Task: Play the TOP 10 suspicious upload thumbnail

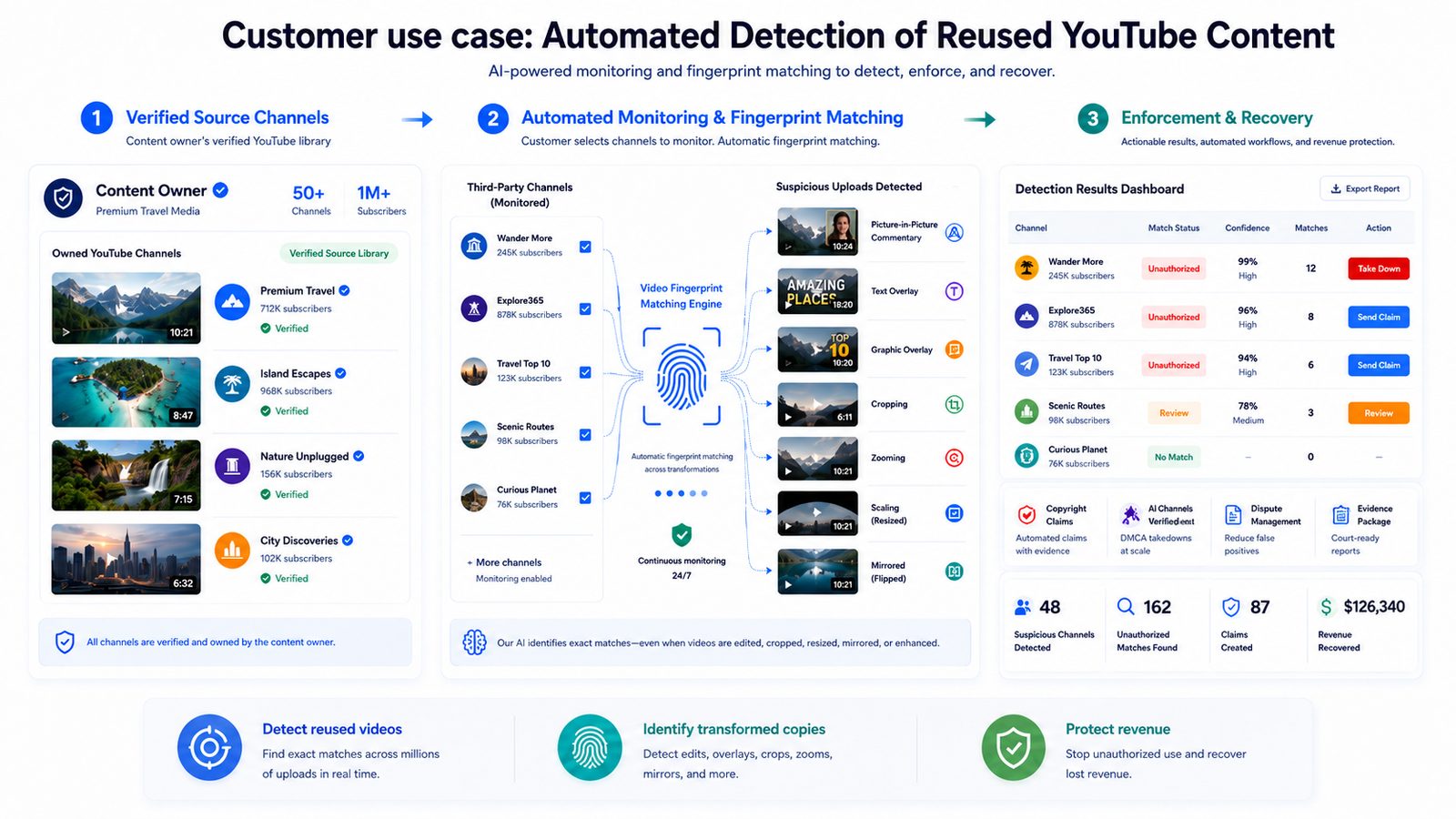Action: click(x=817, y=349)
